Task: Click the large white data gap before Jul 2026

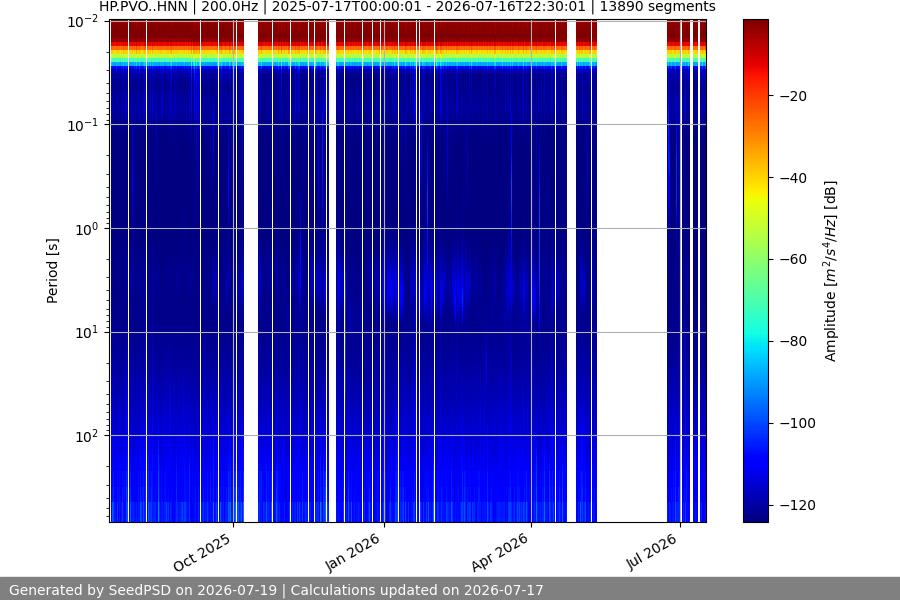Action: tap(632, 271)
